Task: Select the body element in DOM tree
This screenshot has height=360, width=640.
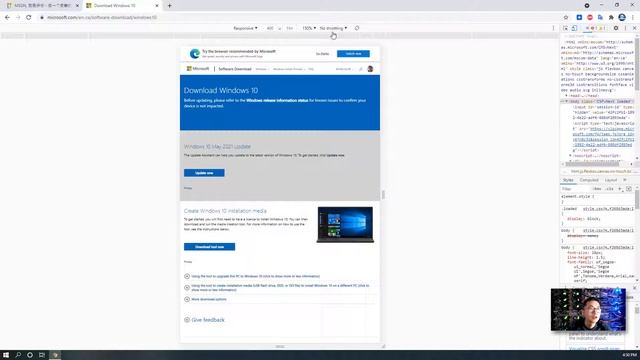Action: point(598,101)
